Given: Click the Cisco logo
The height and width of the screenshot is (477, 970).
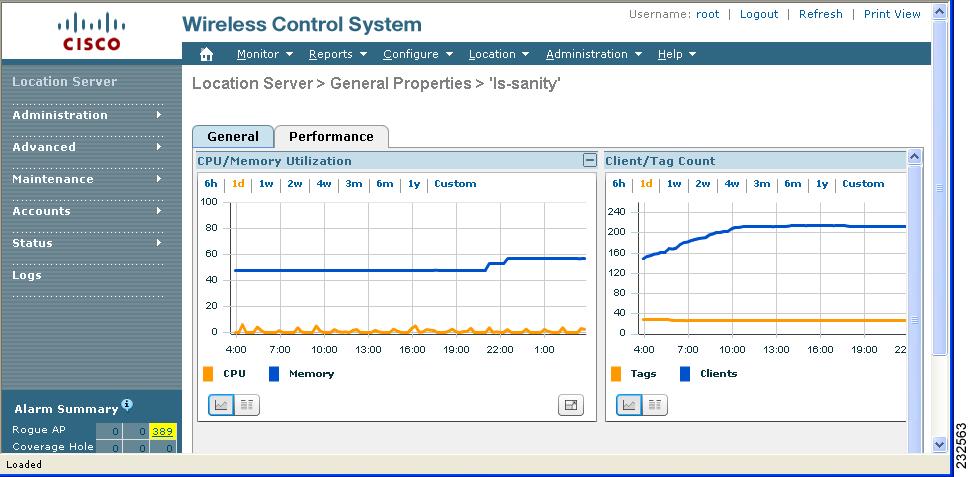Looking at the screenshot, I should click(92, 33).
